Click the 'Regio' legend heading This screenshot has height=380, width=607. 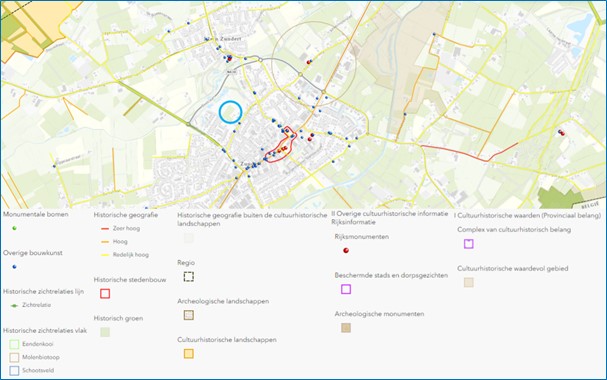[186, 263]
